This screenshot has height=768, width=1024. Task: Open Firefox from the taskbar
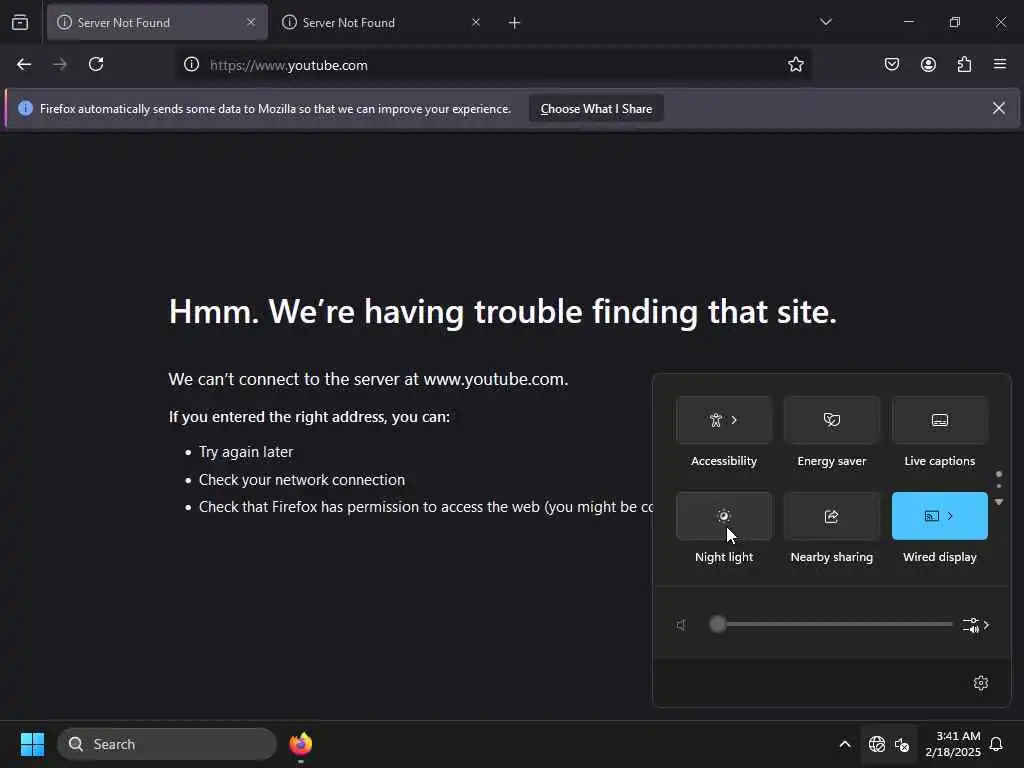300,744
